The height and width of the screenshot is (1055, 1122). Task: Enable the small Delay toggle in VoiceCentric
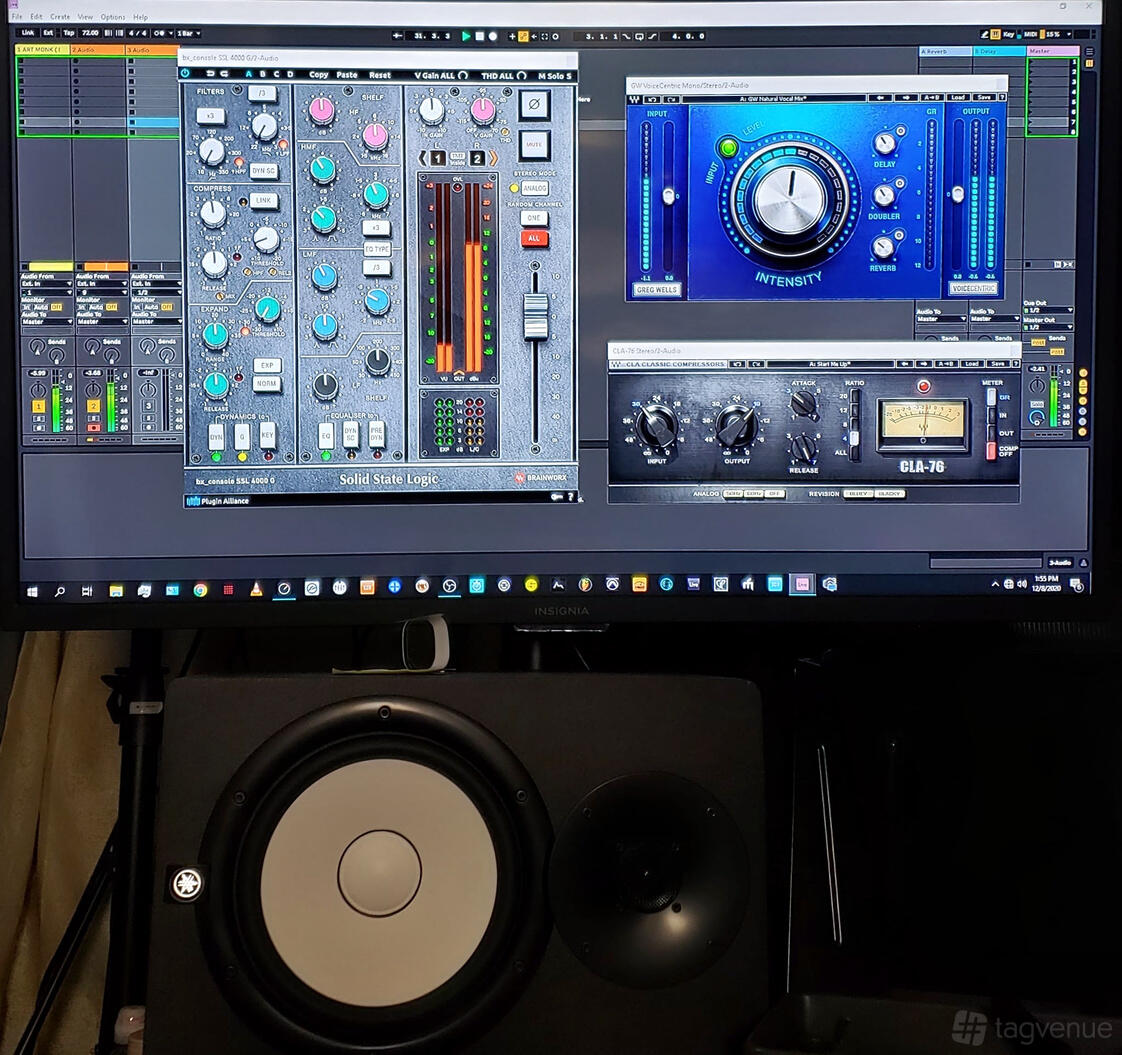coord(901,131)
